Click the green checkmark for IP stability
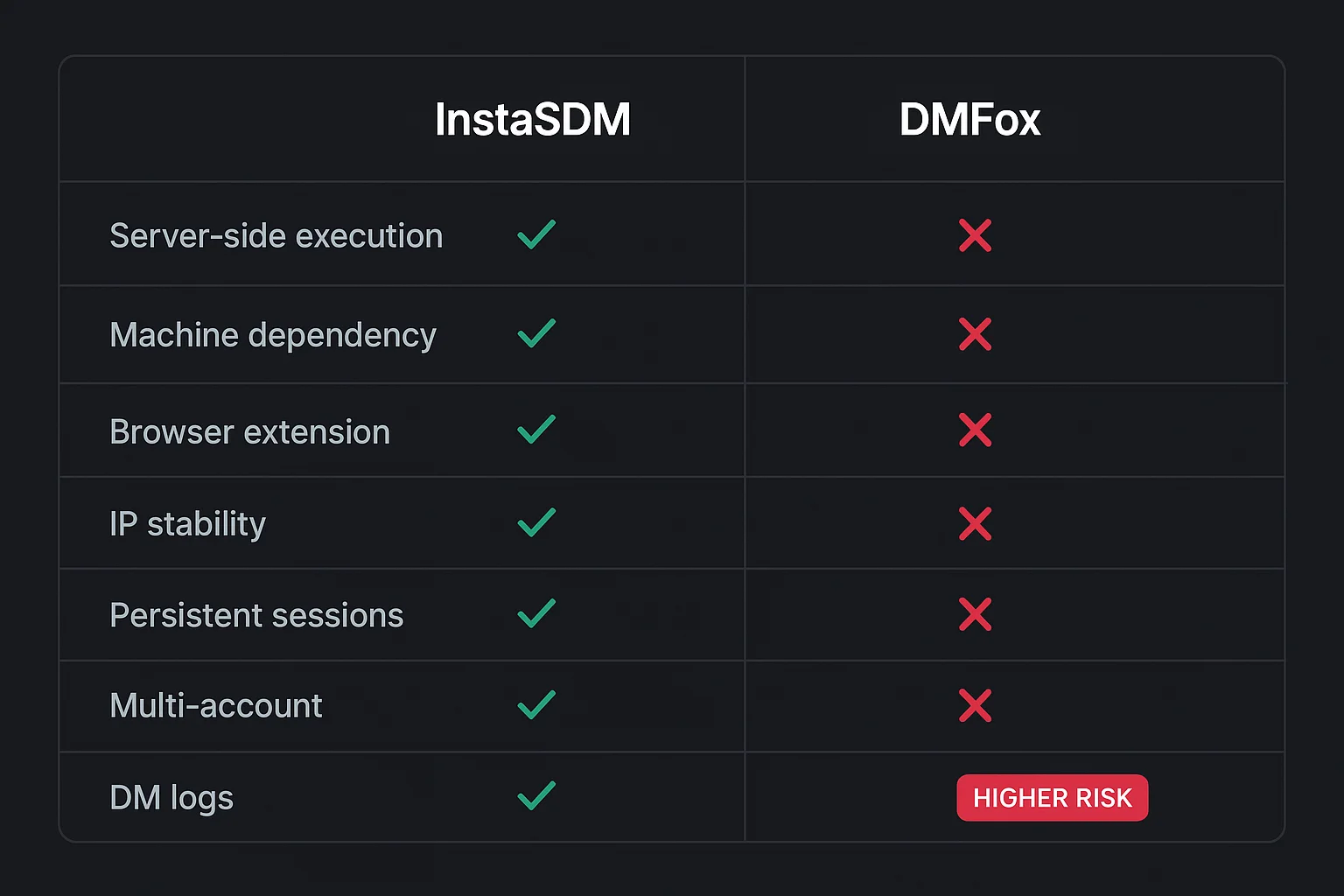Viewport: 1344px width, 896px height. 536,522
